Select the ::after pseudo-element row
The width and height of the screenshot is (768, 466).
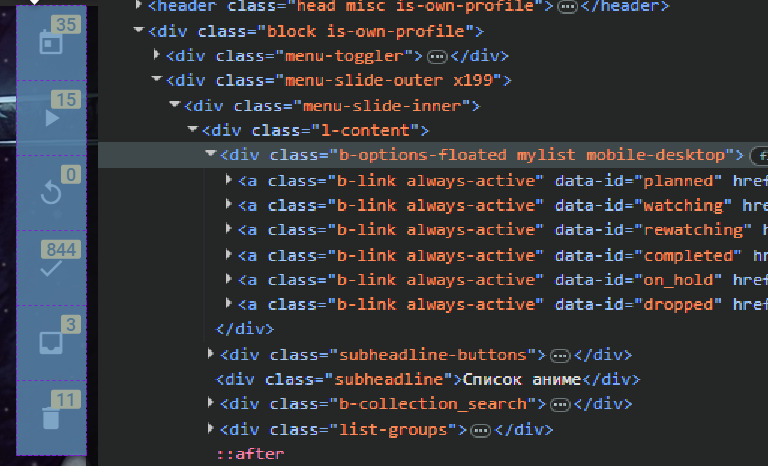(x=250, y=454)
